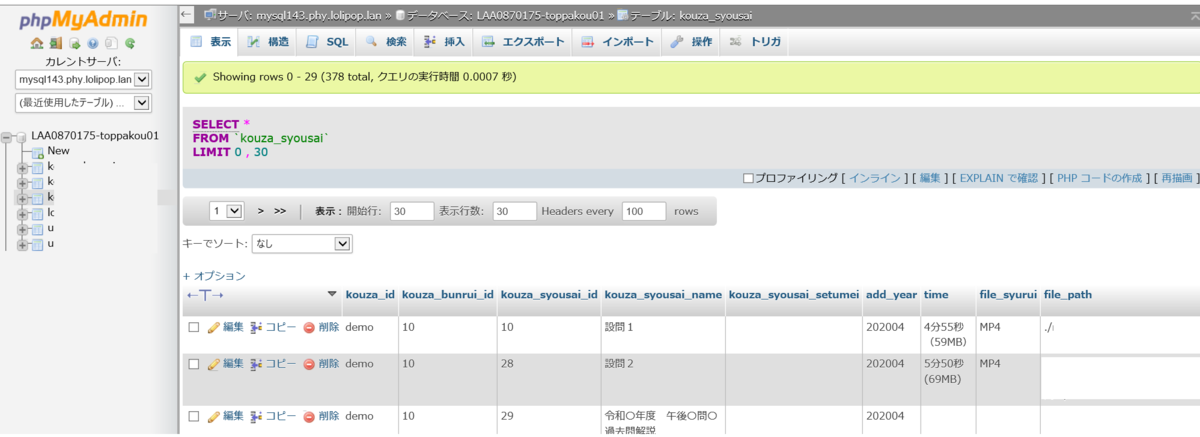Screen dimensions: 1200x437
Task: Click the table icon of the l table
Action: pyautogui.click(x=37, y=213)
